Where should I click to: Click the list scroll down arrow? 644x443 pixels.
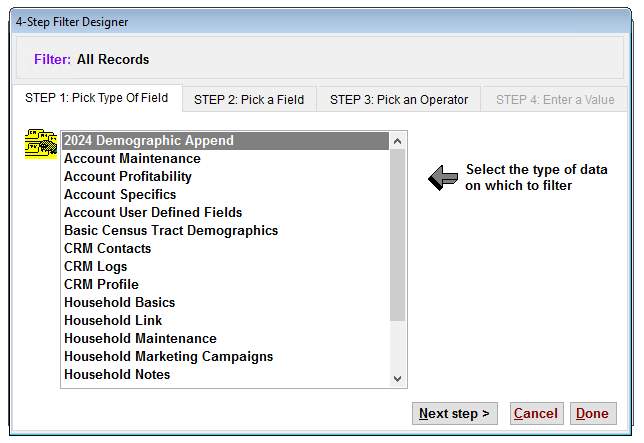tap(397, 379)
